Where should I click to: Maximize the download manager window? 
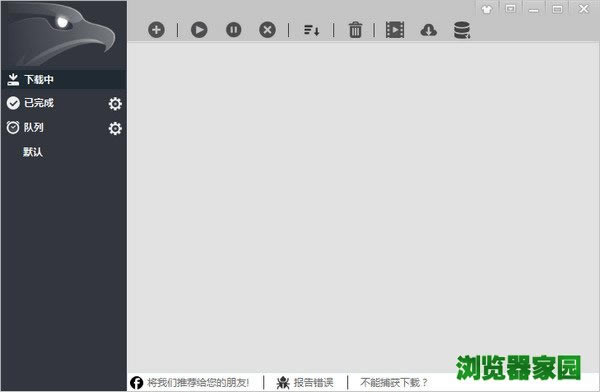click(x=558, y=9)
